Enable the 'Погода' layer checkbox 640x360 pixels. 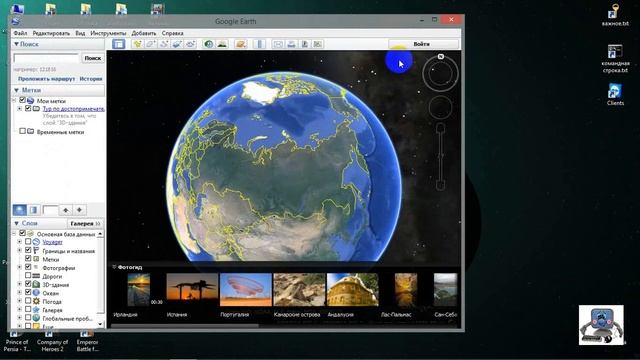[28, 301]
